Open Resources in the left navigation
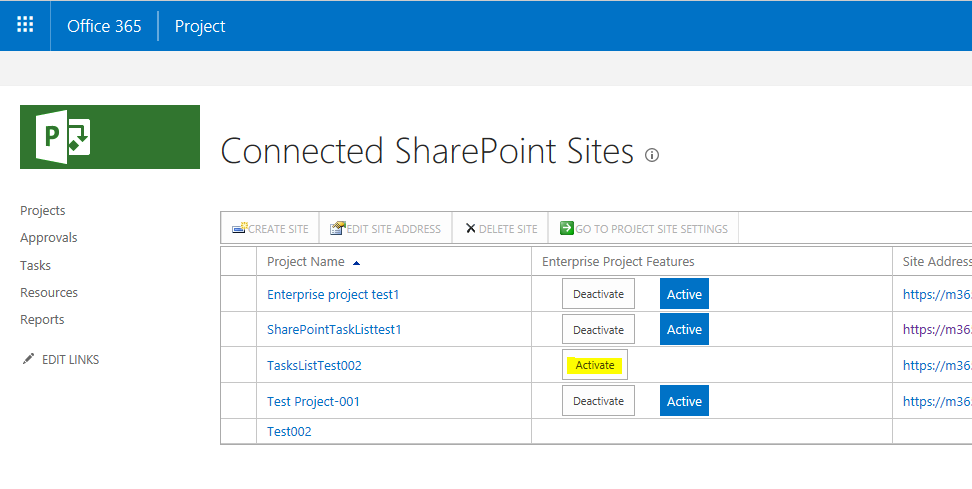Screen dimensions: 972x489 tap(49, 293)
